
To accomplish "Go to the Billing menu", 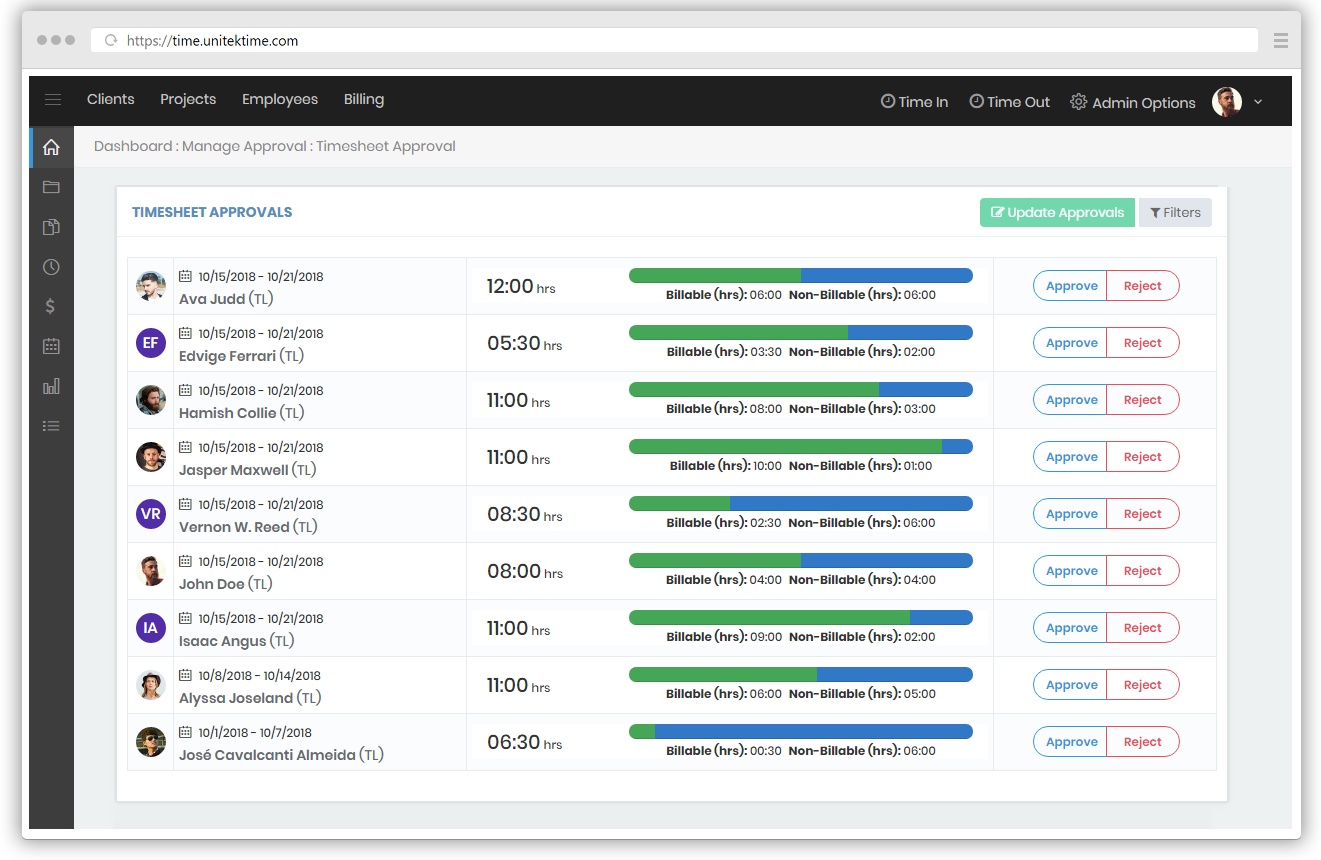I will (364, 100).
